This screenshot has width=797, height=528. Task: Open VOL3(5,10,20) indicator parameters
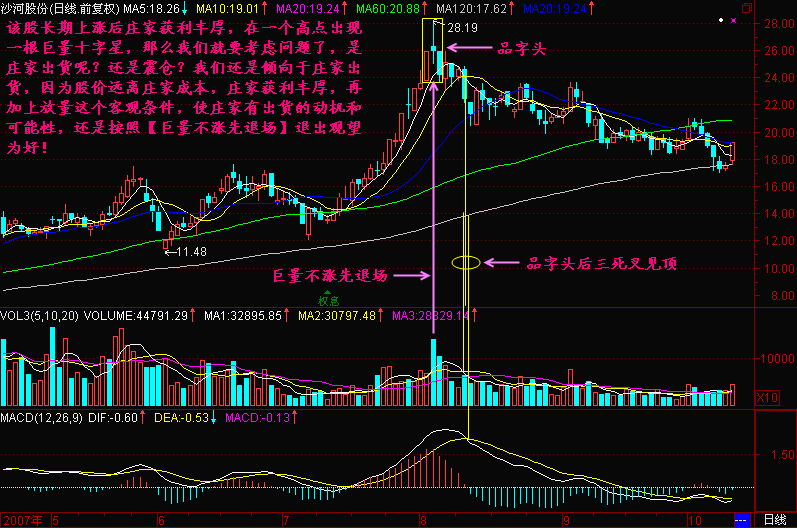point(40,316)
